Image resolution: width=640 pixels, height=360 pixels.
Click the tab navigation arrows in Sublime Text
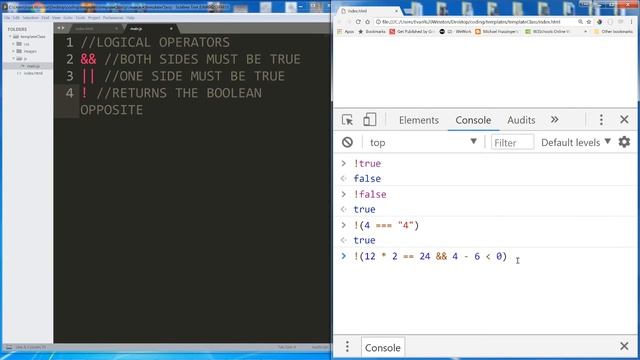click(x=60, y=28)
